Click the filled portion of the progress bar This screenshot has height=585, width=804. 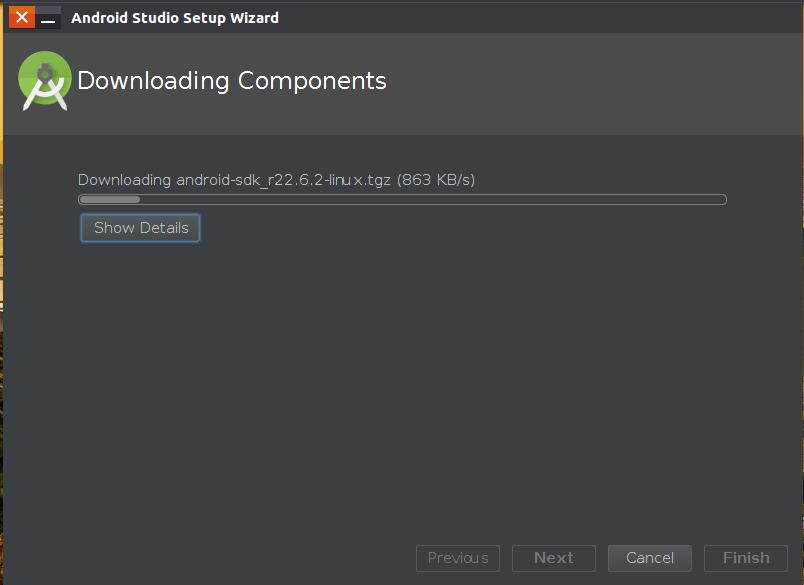point(110,200)
